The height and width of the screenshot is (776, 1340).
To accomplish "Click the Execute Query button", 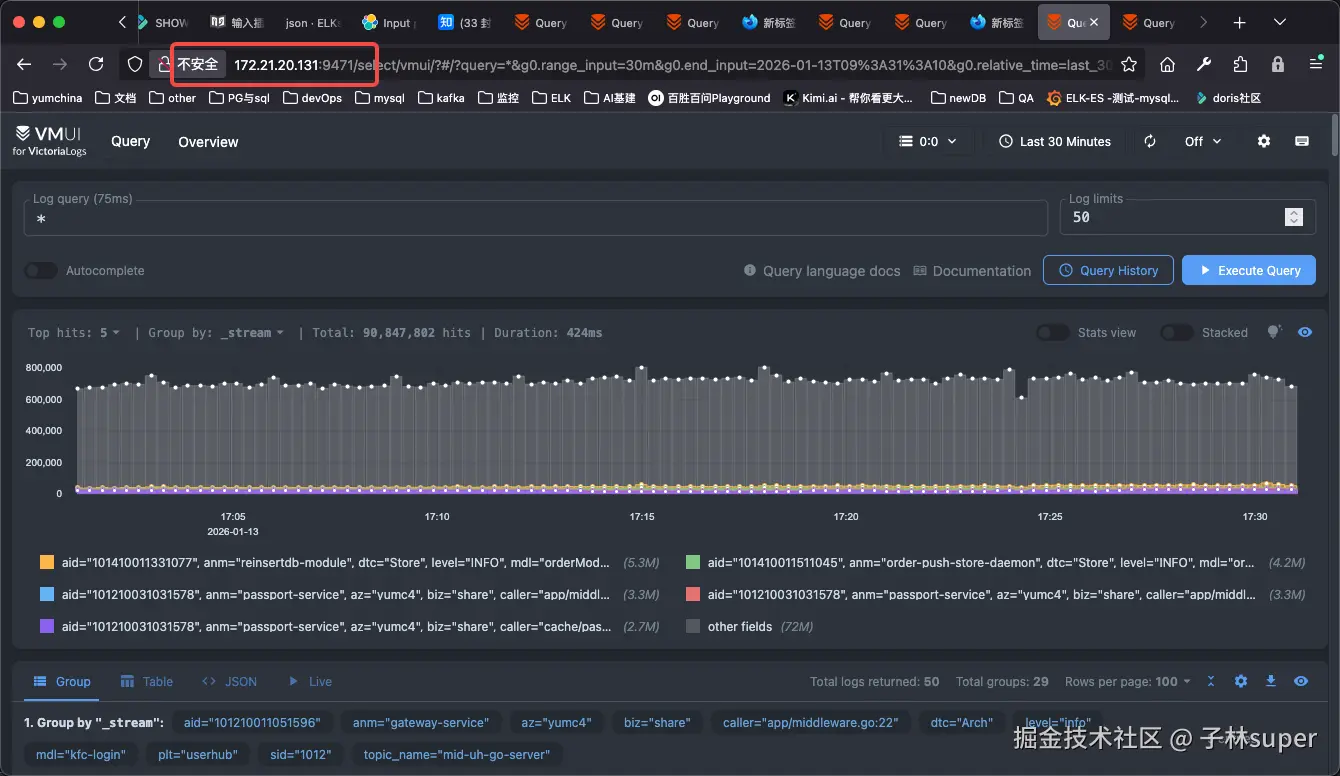I will pos(1249,270).
